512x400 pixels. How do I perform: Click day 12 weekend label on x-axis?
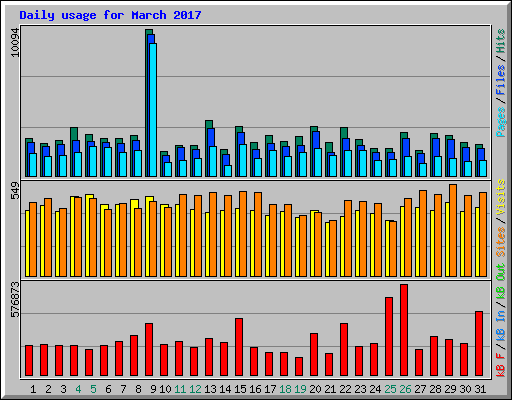pyautogui.click(x=195, y=389)
